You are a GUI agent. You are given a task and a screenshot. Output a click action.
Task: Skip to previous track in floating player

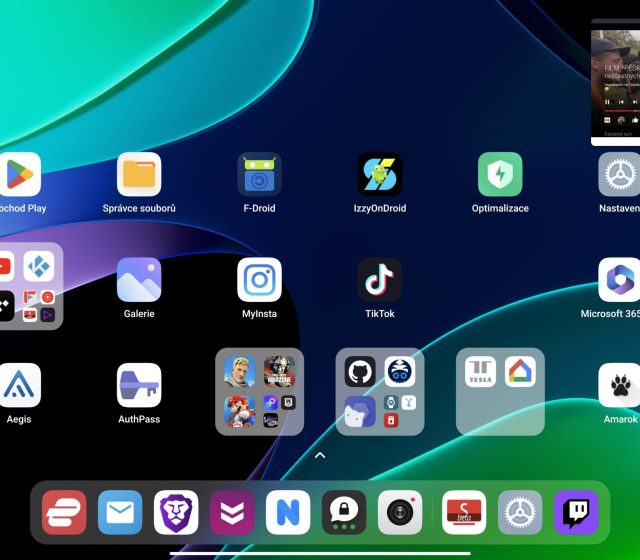pos(621,102)
